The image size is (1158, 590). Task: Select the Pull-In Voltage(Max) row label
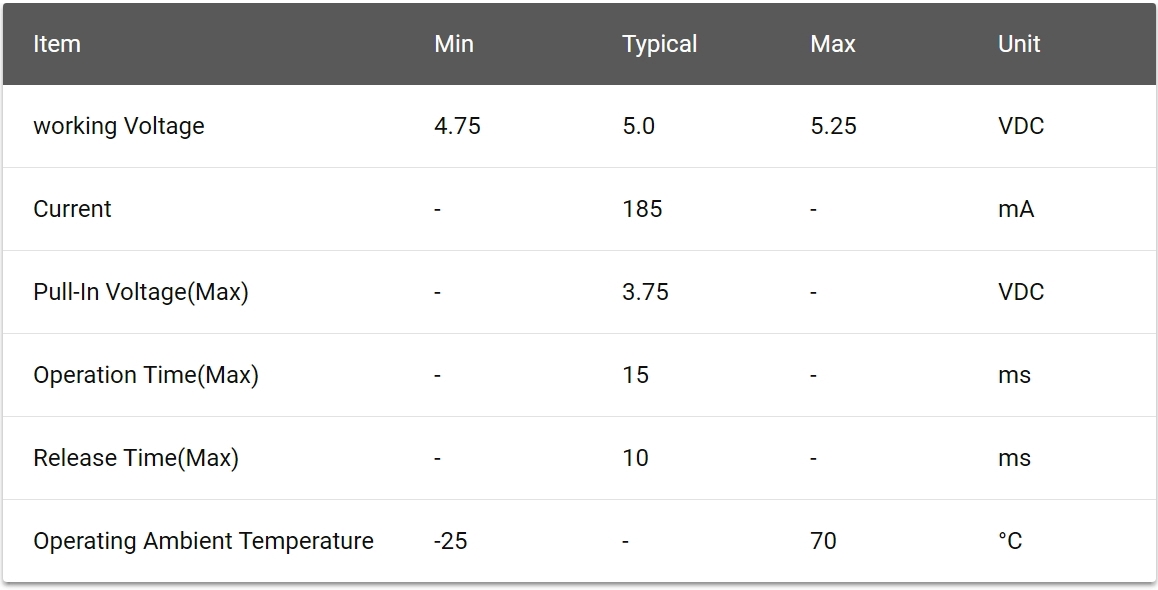tap(141, 292)
